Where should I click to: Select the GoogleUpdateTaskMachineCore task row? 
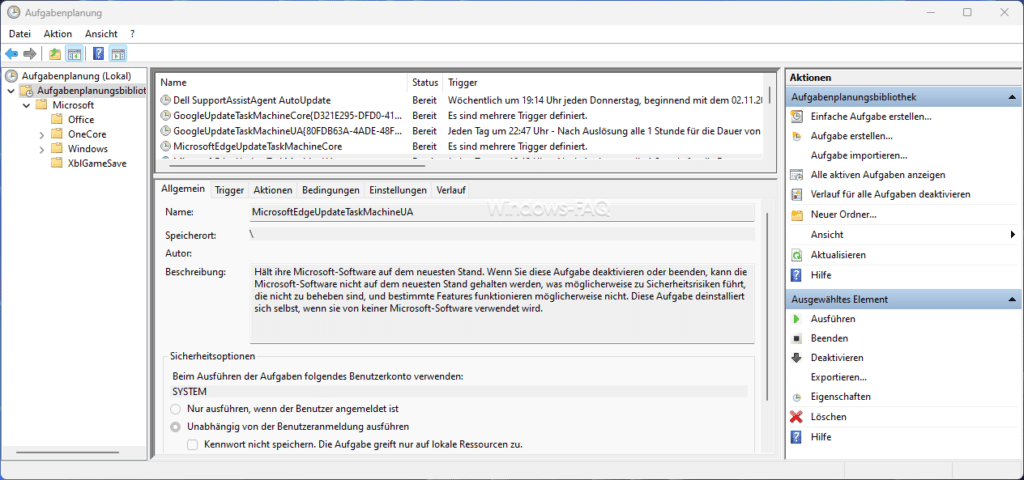tap(459, 116)
